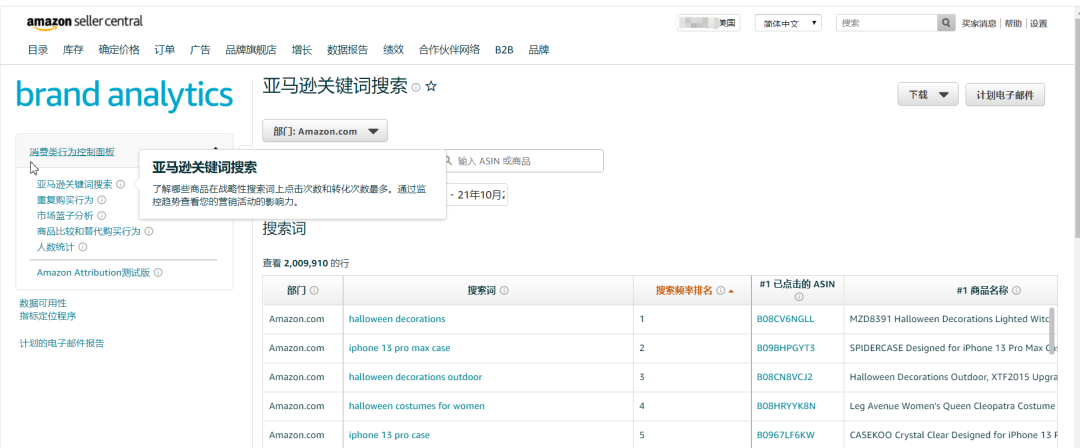This screenshot has width=1080, height=448.
Task: Click info icon beside 人数统计
Action: pyautogui.click(x=82, y=247)
